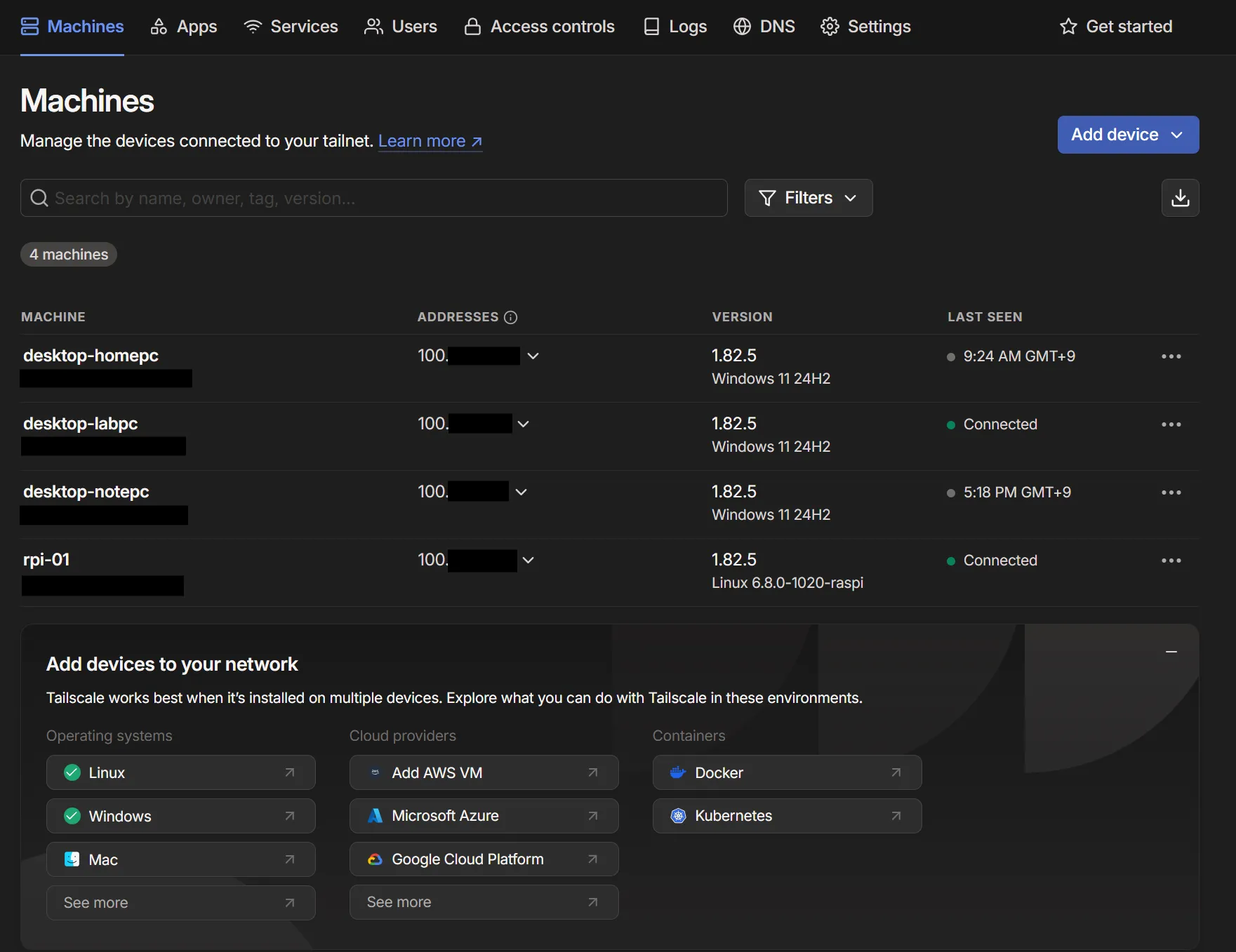Open more options for desktop-notepc
Image resolution: width=1236 pixels, height=952 pixels.
pos(1171,492)
